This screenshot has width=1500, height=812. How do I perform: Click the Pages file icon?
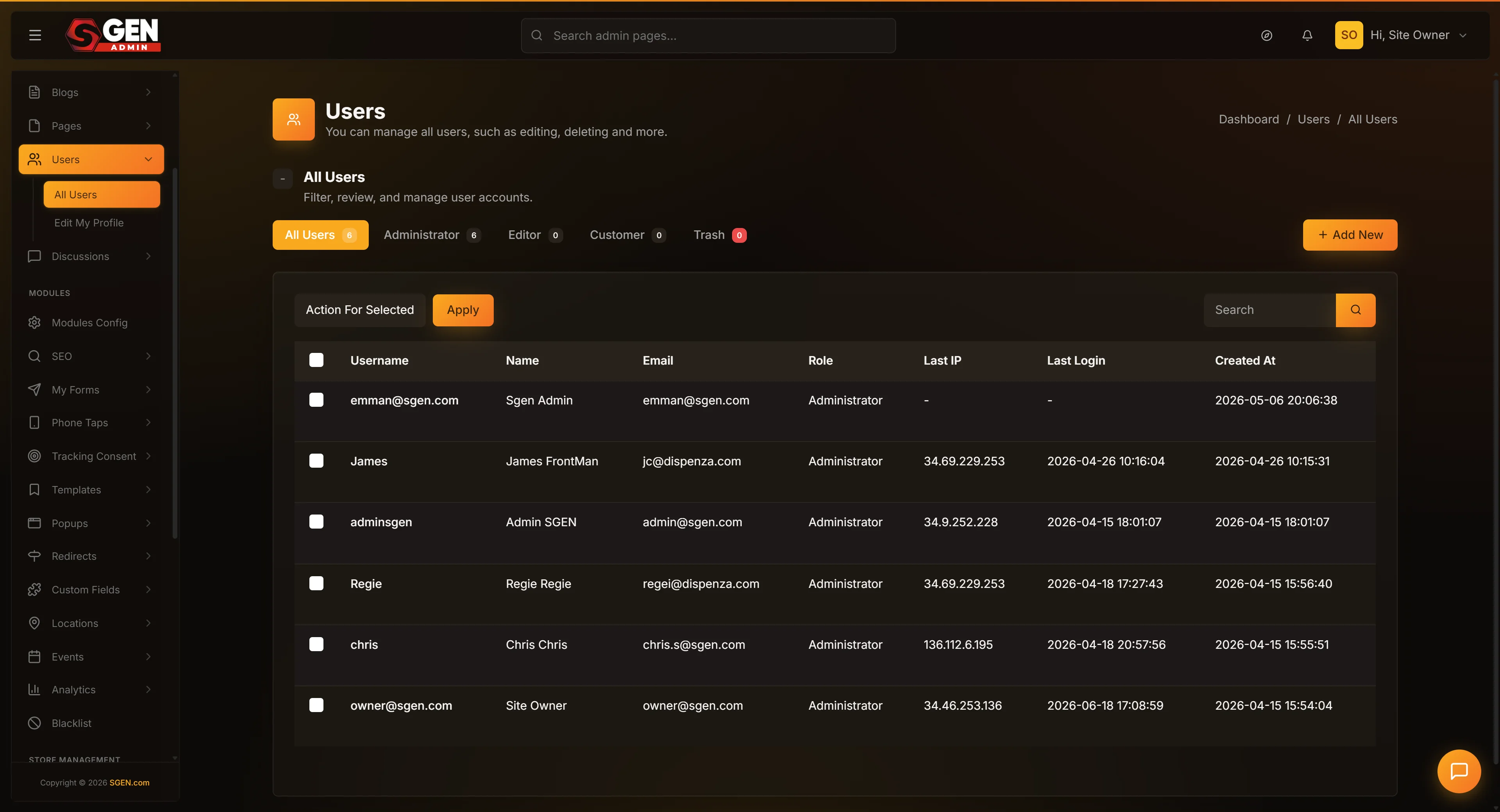[34, 126]
